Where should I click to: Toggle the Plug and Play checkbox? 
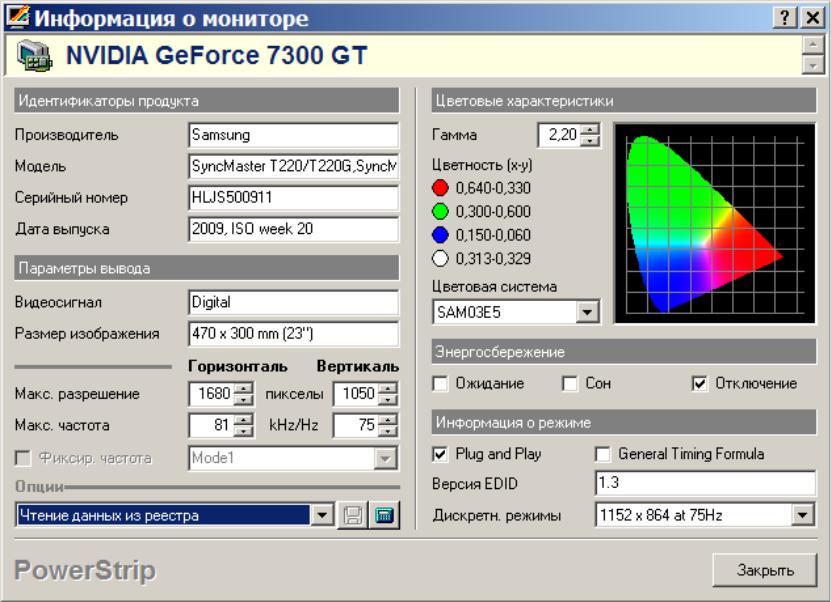pyautogui.click(x=440, y=454)
